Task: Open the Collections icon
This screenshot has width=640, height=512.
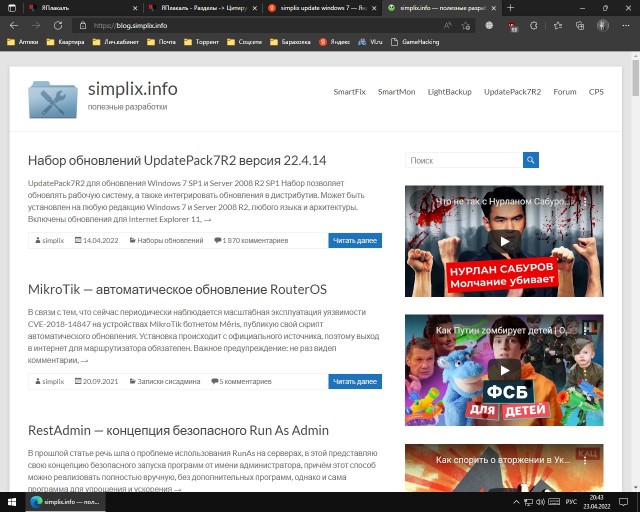Action: [x=580, y=26]
